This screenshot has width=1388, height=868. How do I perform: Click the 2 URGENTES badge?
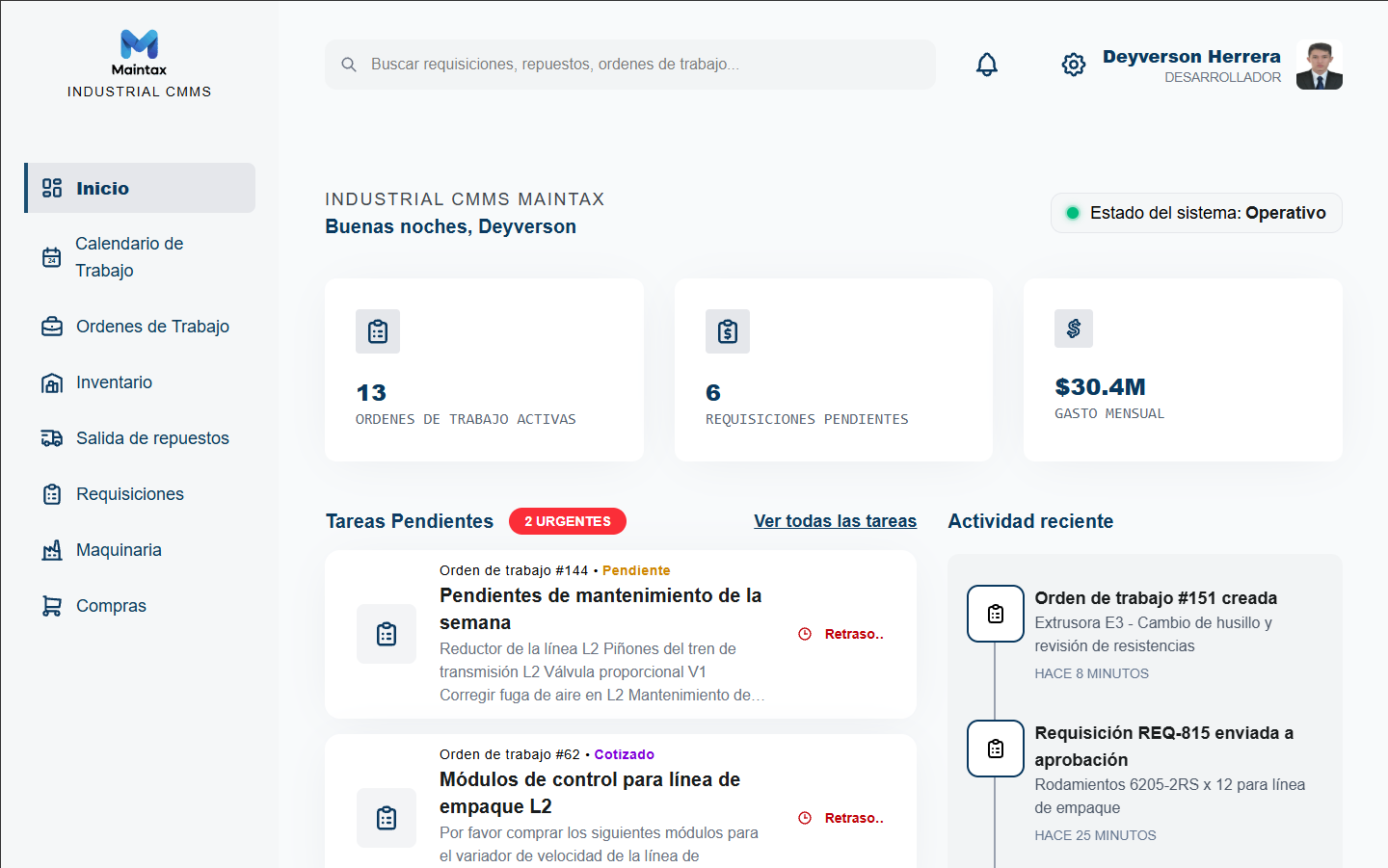point(568,521)
